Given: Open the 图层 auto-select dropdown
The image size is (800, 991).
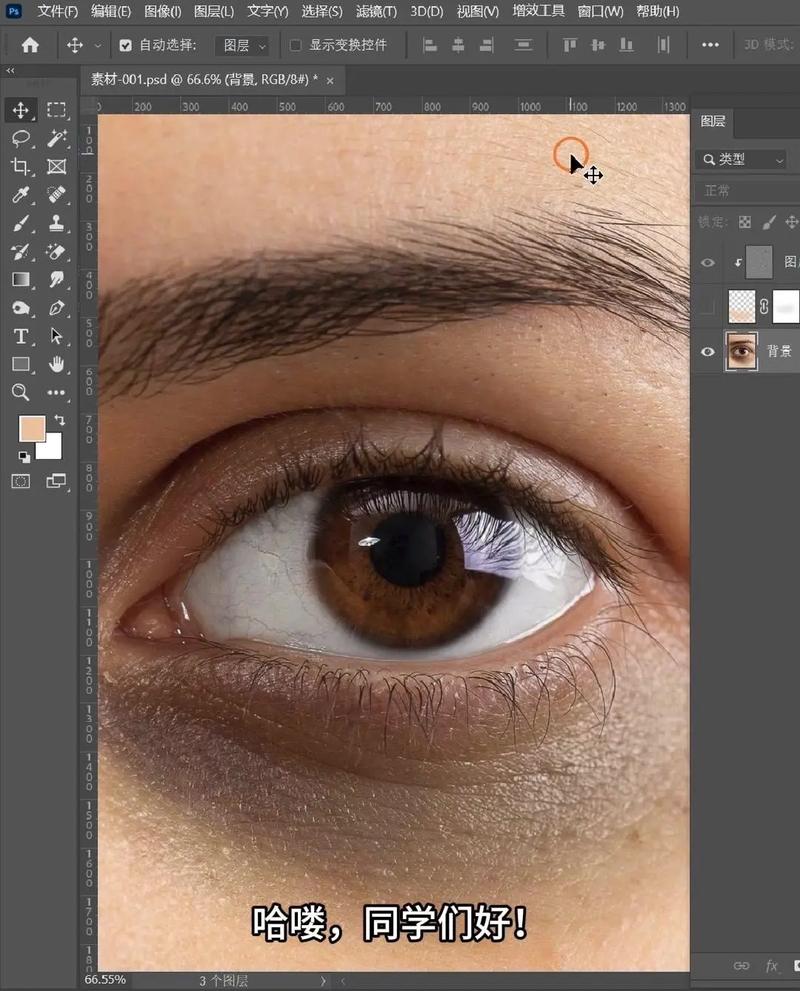Looking at the screenshot, I should (244, 46).
